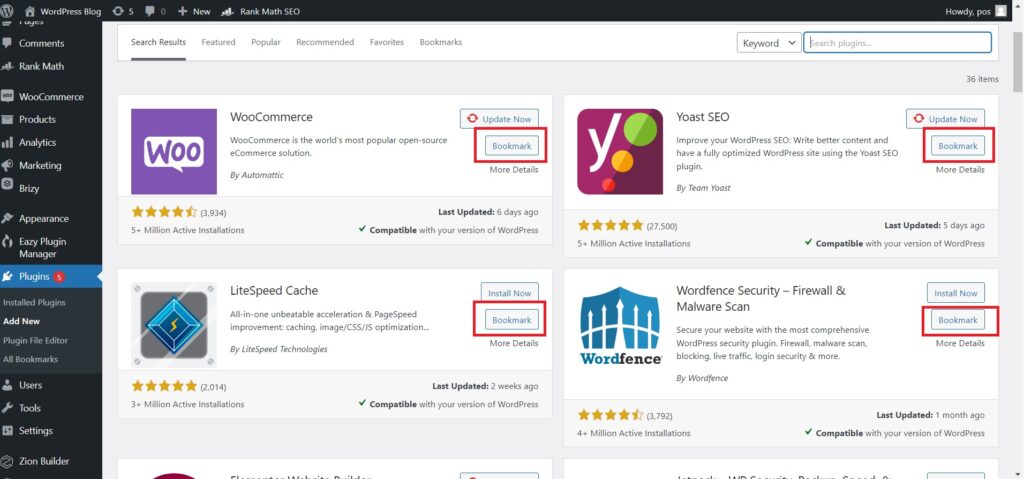Viewport: 1024px width, 479px height.
Task: Select Add New plugins submenu
Action: 22,322
